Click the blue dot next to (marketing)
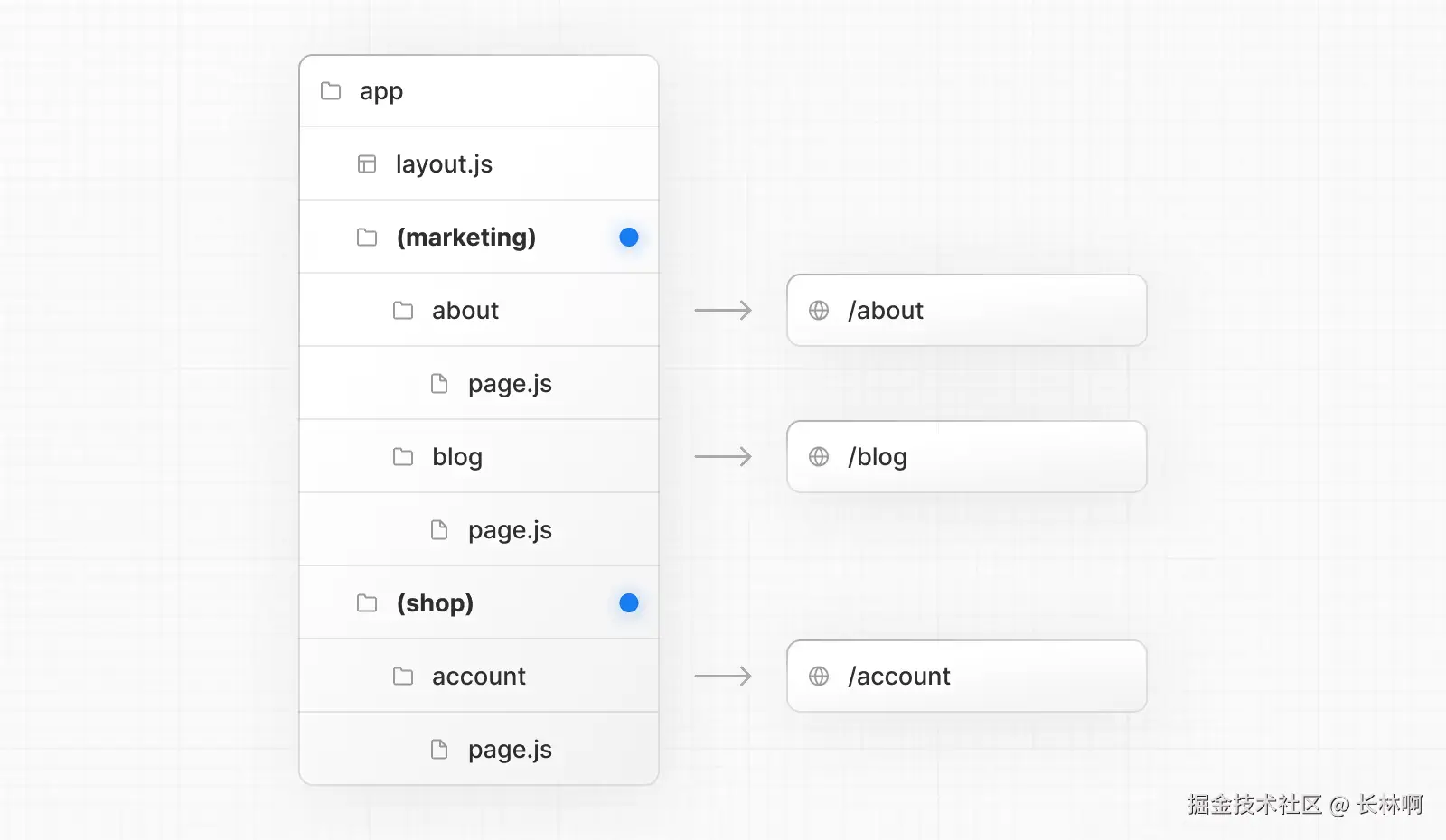 (629, 238)
